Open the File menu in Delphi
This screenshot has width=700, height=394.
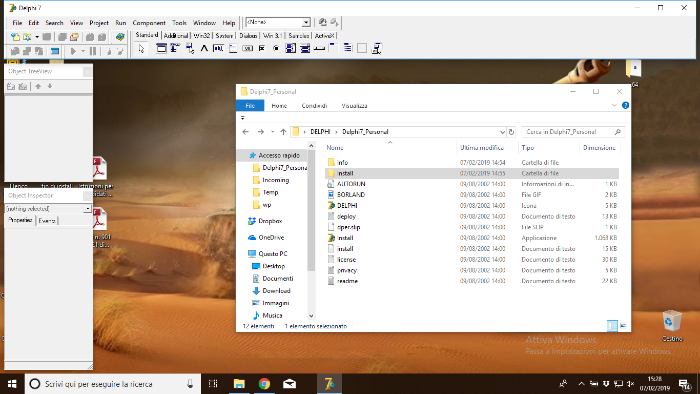click(17, 23)
